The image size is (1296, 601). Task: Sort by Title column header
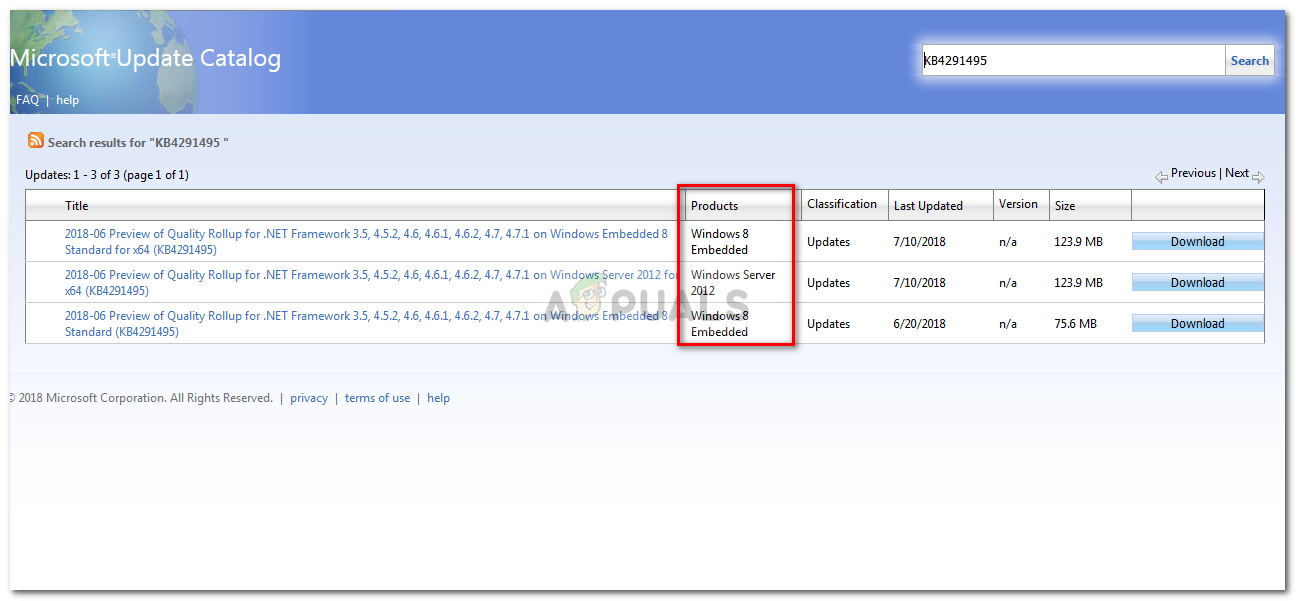tap(77, 206)
